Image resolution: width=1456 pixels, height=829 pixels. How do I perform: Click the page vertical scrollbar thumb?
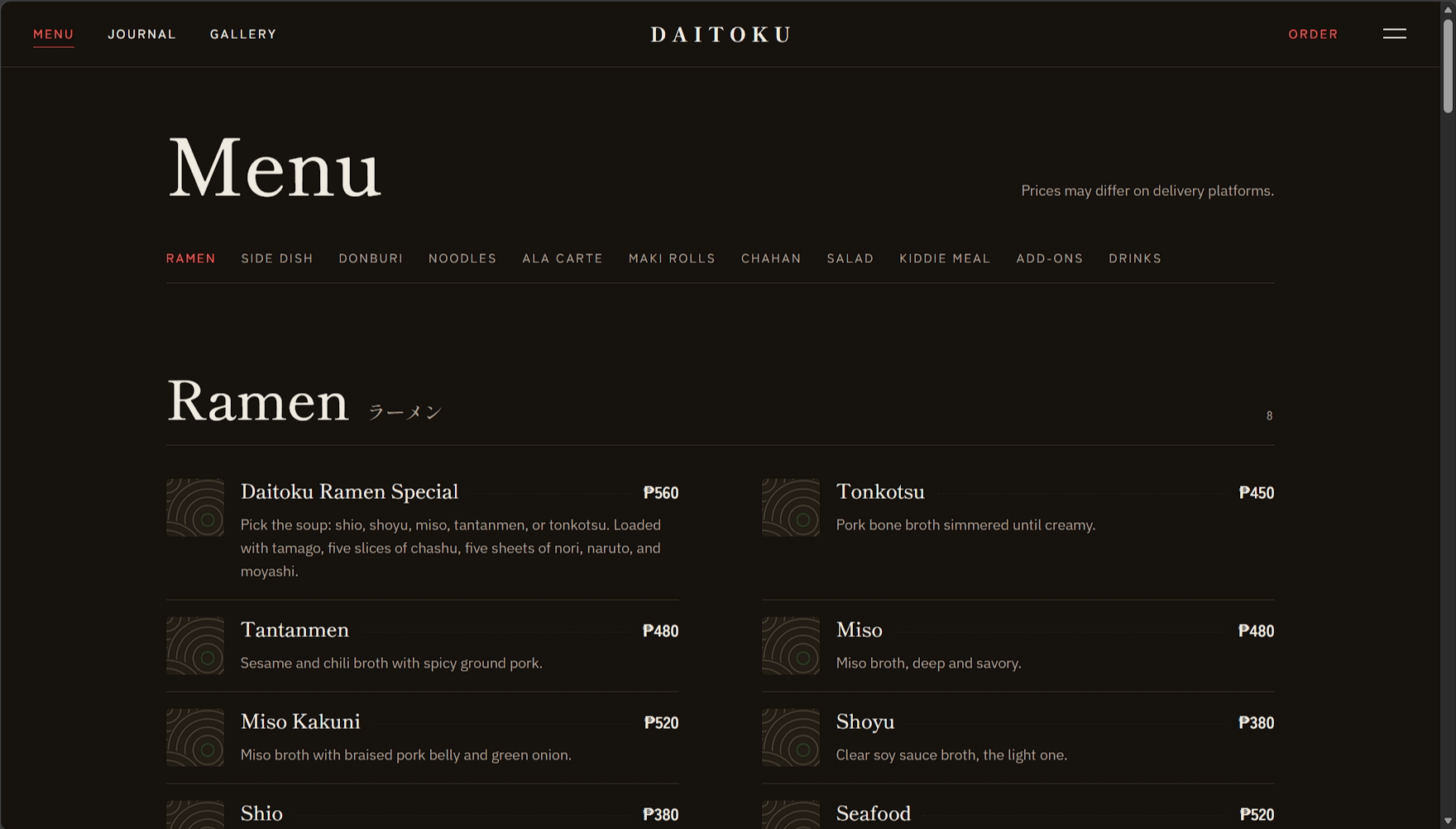click(x=1448, y=66)
